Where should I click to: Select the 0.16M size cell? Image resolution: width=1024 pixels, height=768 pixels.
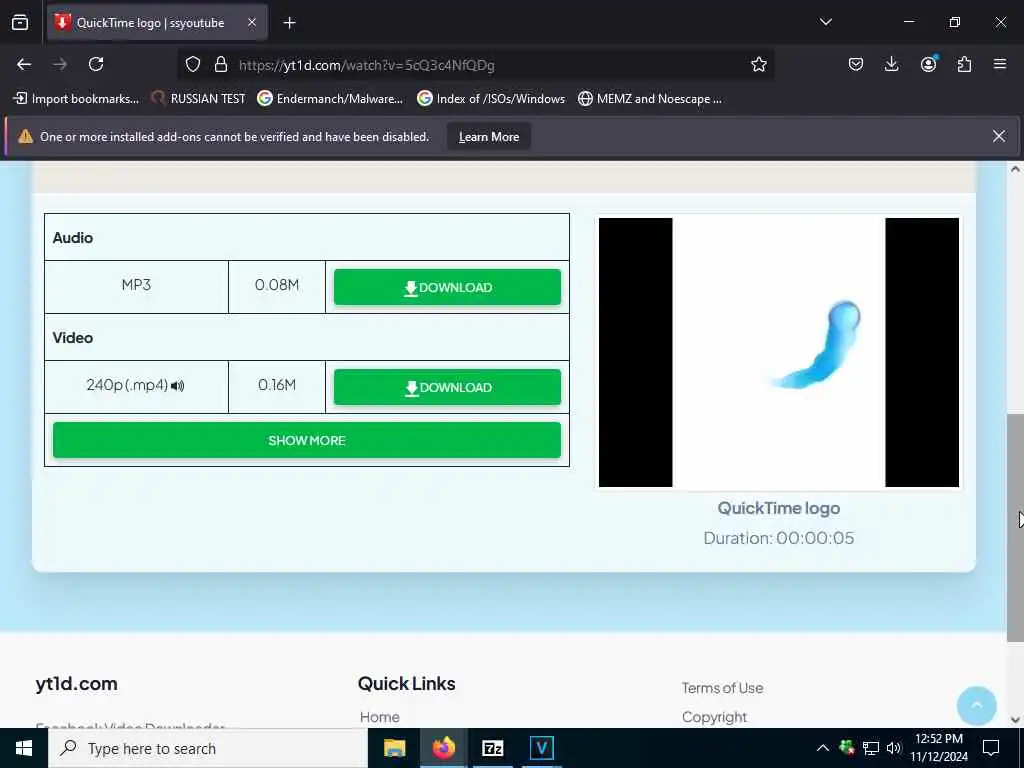coord(277,385)
